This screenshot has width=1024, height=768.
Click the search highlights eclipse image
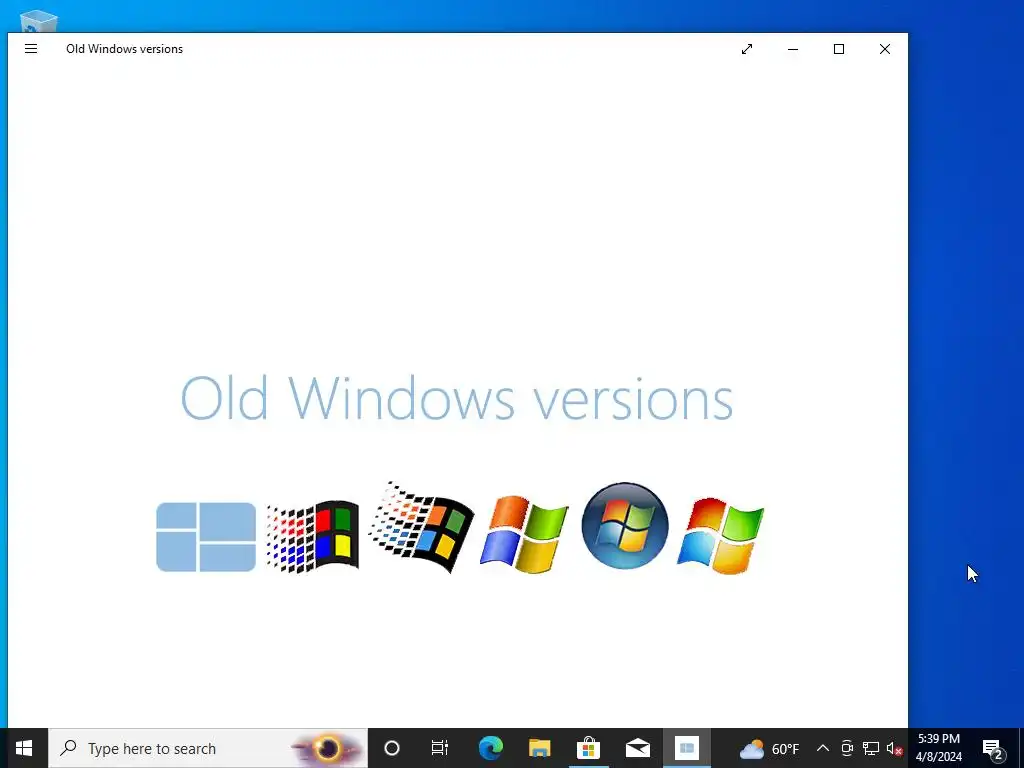tap(327, 748)
